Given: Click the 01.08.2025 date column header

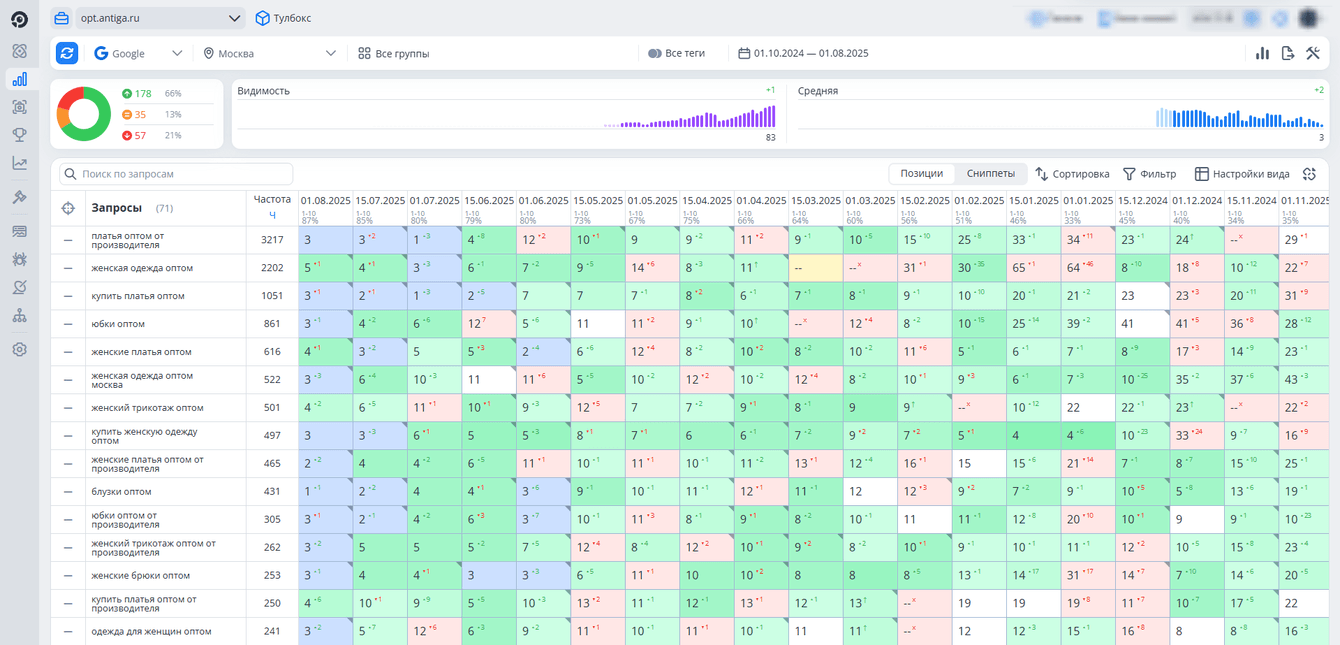Looking at the screenshot, I should tap(326, 200).
